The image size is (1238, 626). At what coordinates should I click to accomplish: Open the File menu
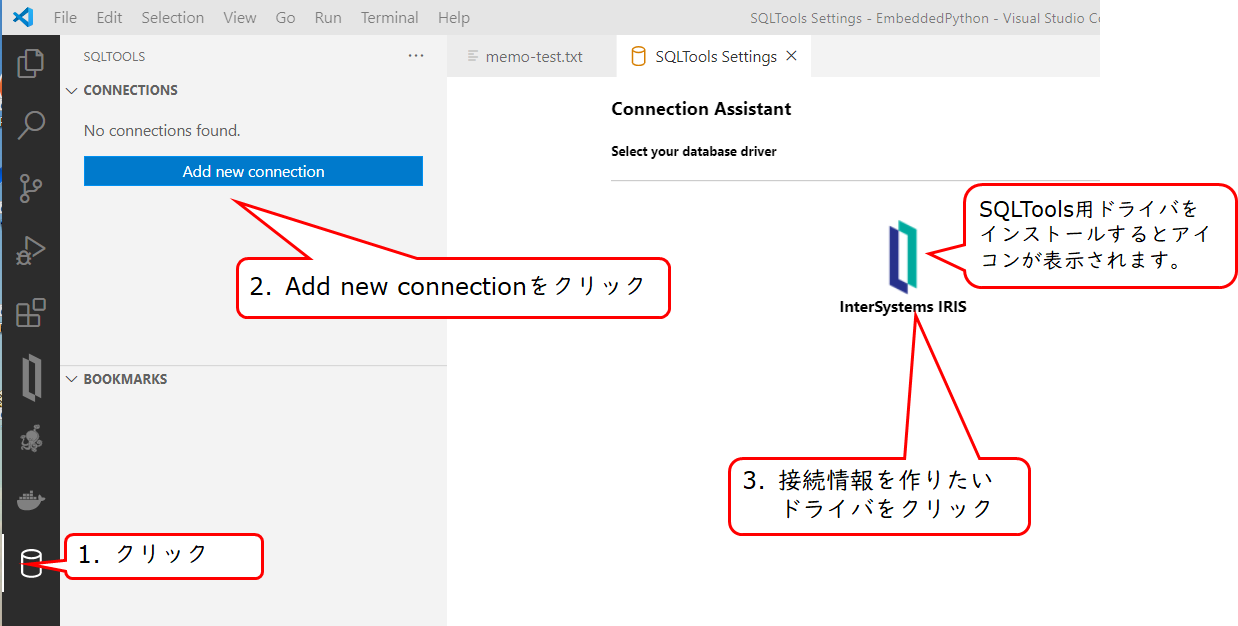click(x=65, y=17)
